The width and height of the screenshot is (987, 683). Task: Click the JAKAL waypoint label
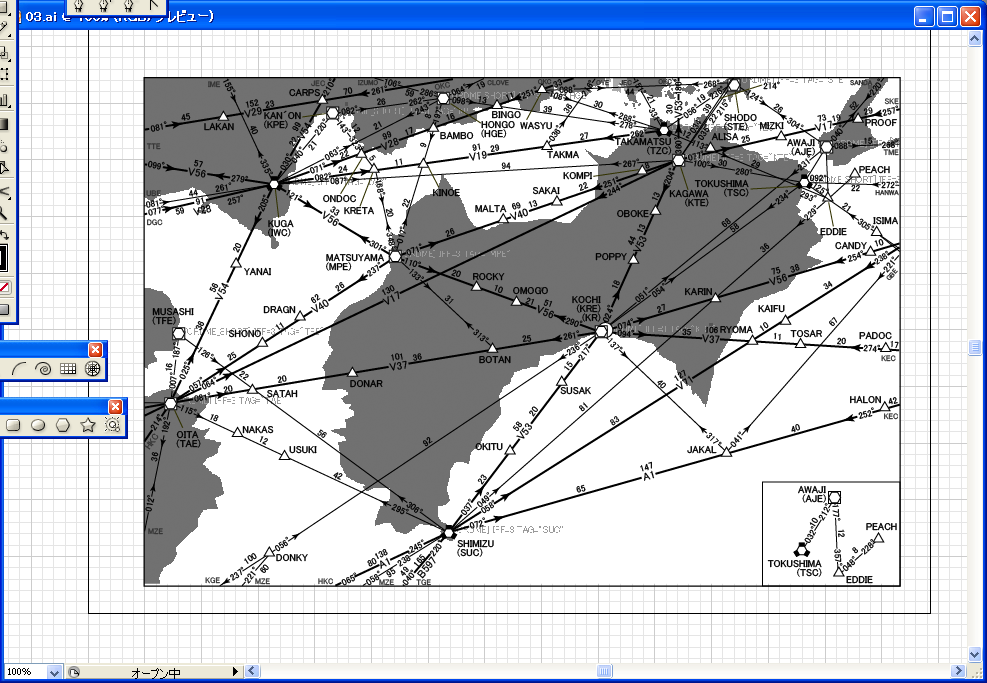[x=701, y=450]
